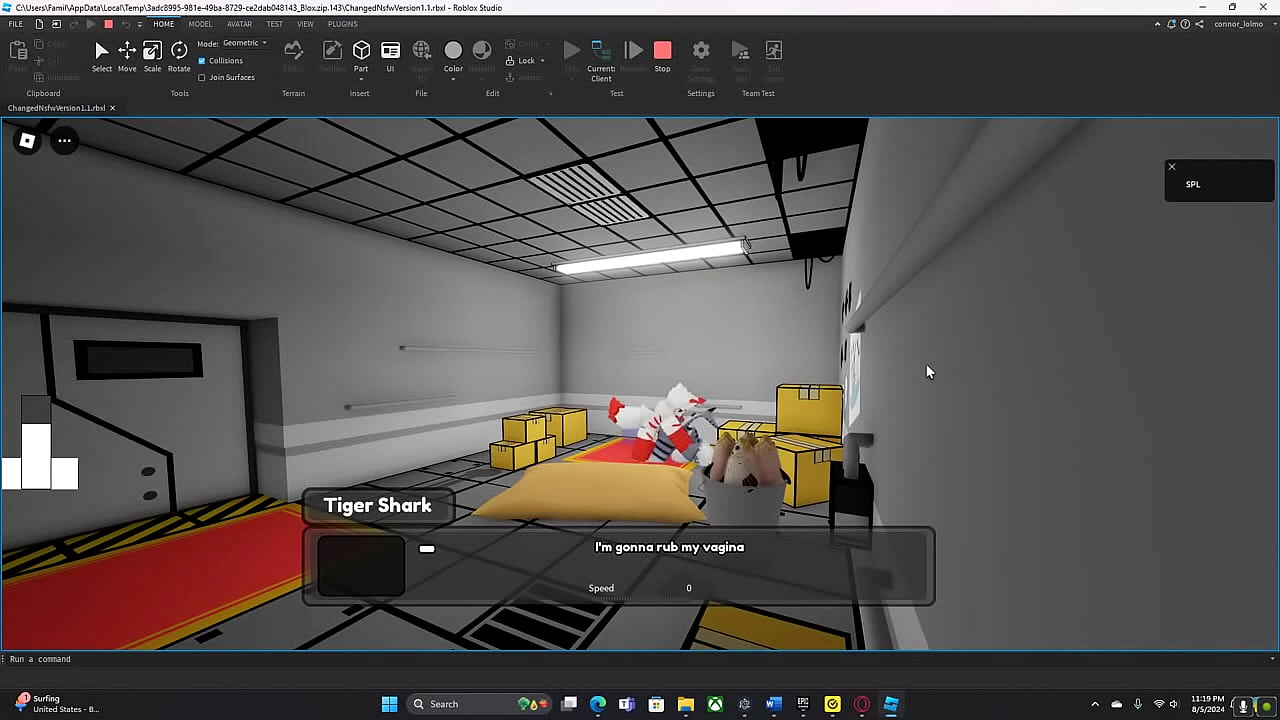Open the Color picker tool
Viewport: 1280px width, 720px height.
pyautogui.click(x=453, y=53)
